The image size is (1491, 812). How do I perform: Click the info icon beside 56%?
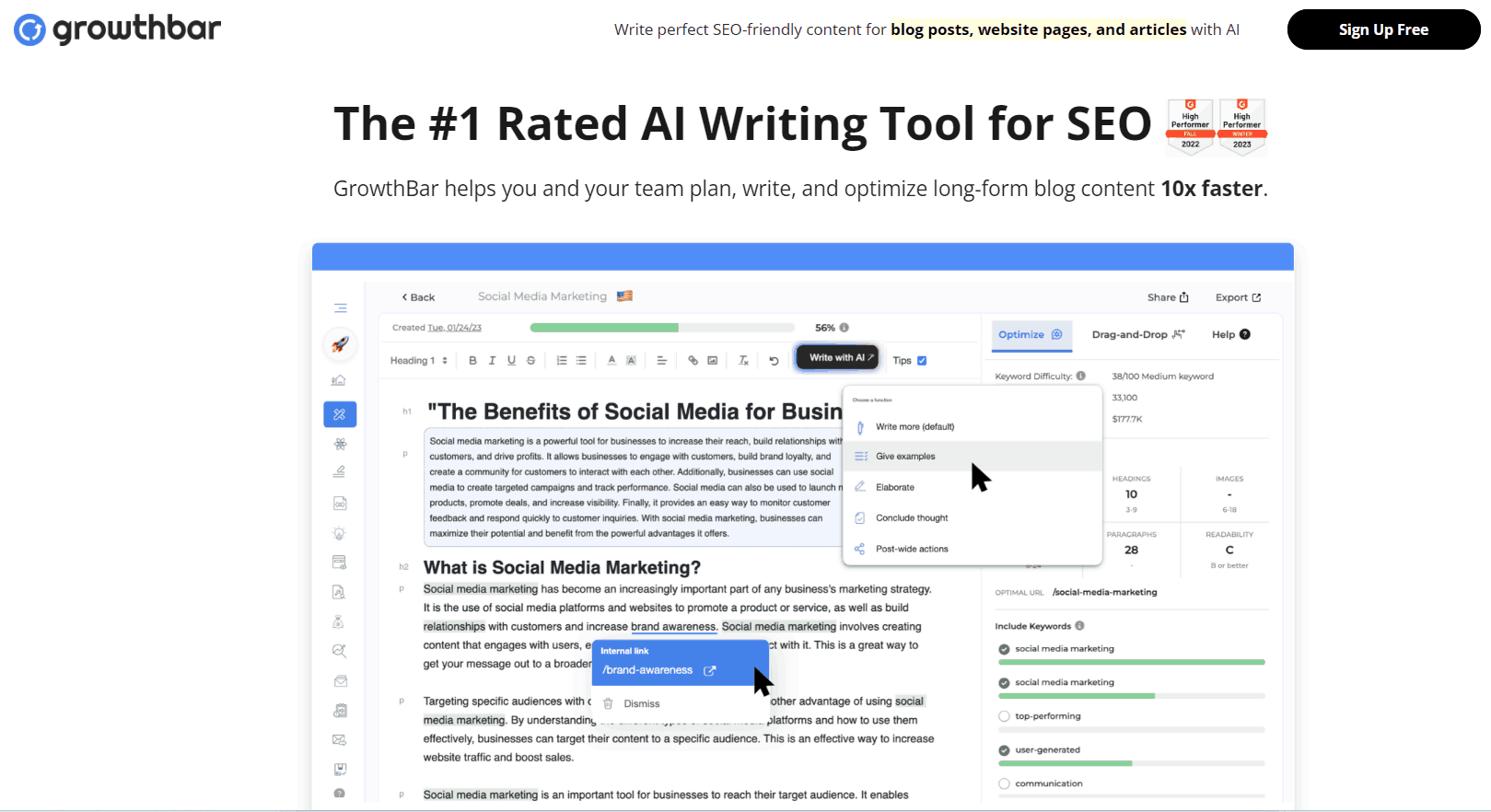pos(844,328)
